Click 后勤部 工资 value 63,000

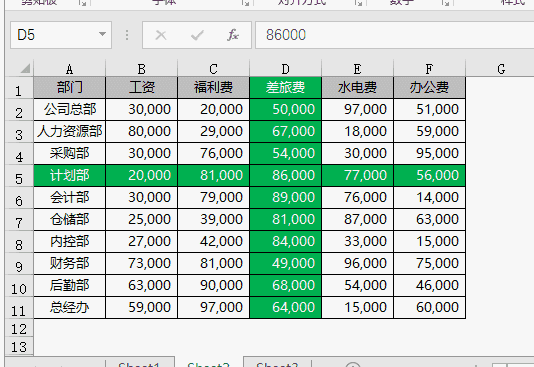coord(142,285)
